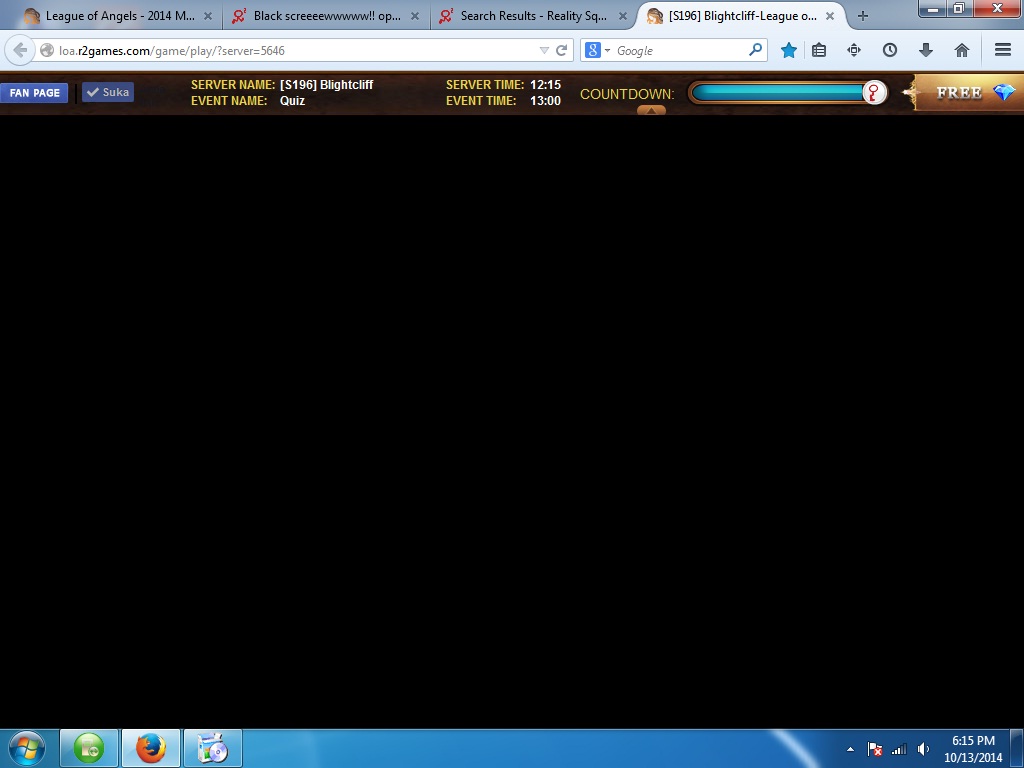
Task: Click the search magnifier icon
Action: tap(755, 50)
